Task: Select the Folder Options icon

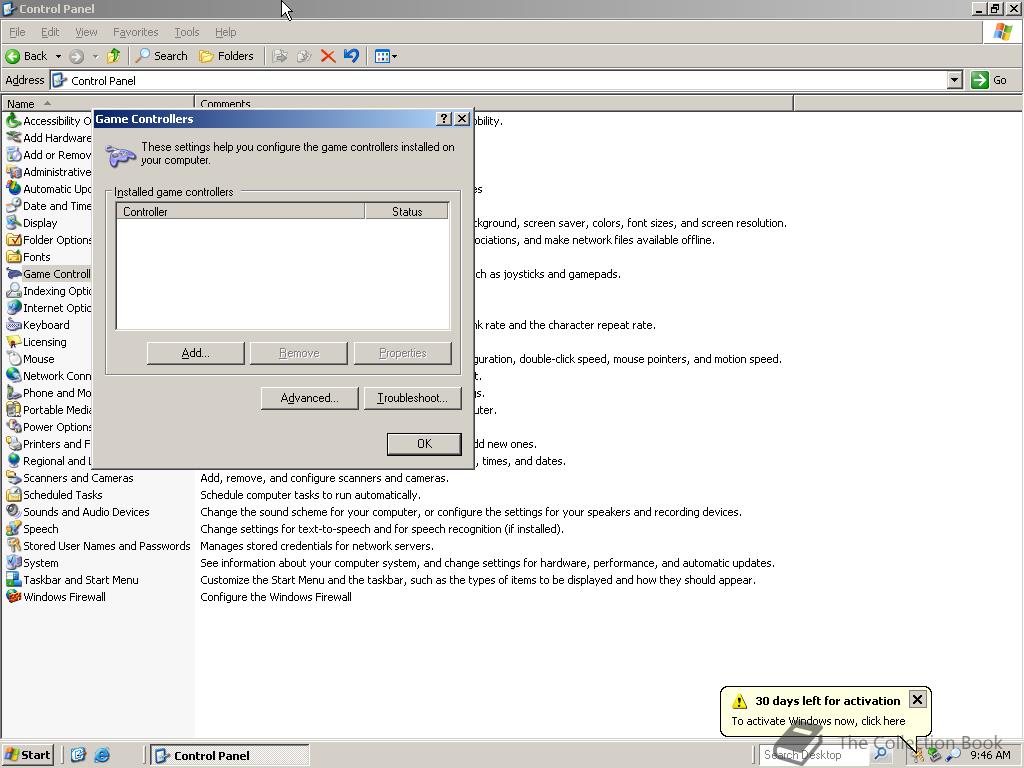Action: 13,240
